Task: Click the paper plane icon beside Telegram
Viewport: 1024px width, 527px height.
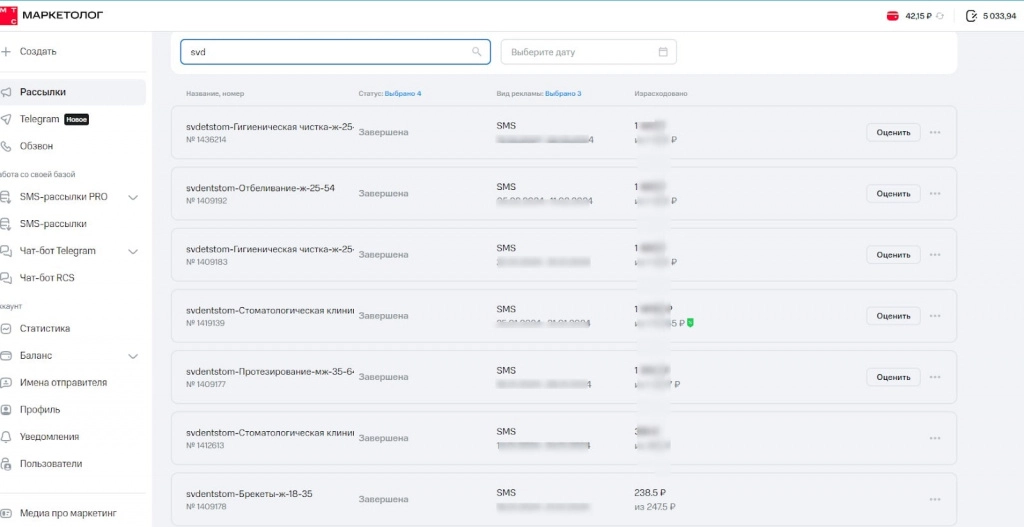Action: coord(7,120)
